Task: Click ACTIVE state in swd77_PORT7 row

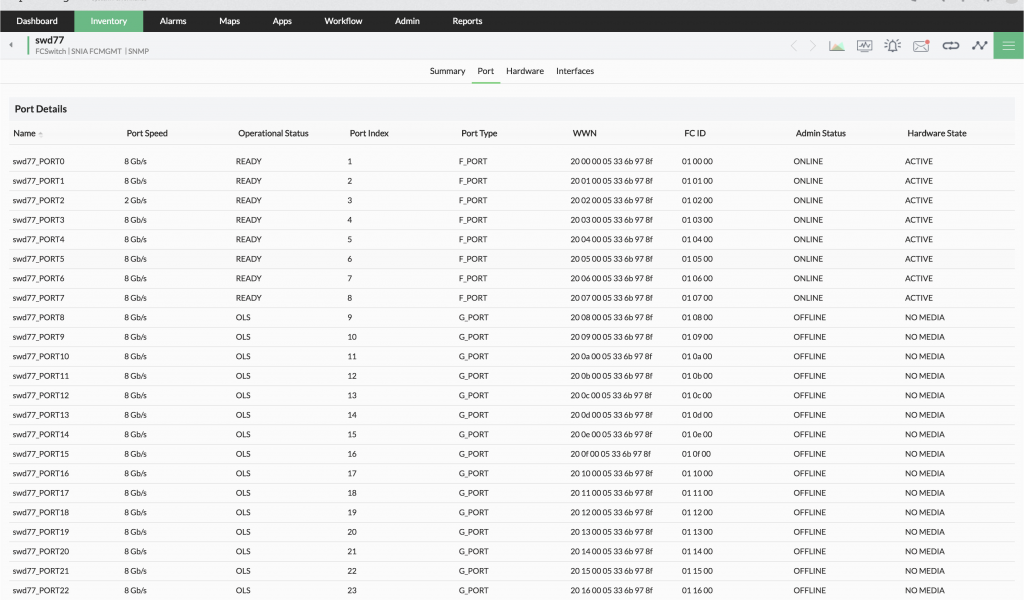Action: [x=919, y=298]
